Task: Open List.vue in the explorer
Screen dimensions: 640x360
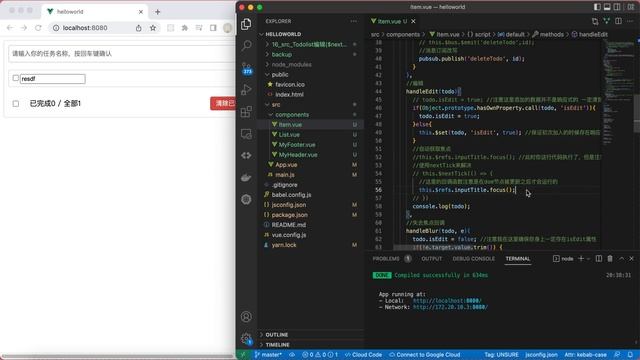Action: (x=289, y=135)
